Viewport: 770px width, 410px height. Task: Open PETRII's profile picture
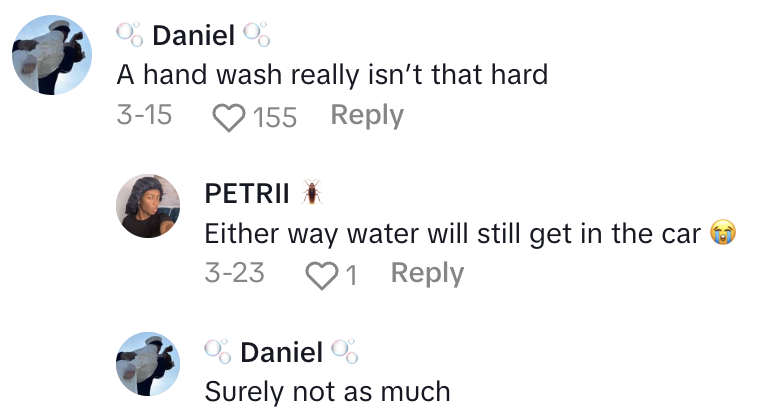[150, 206]
